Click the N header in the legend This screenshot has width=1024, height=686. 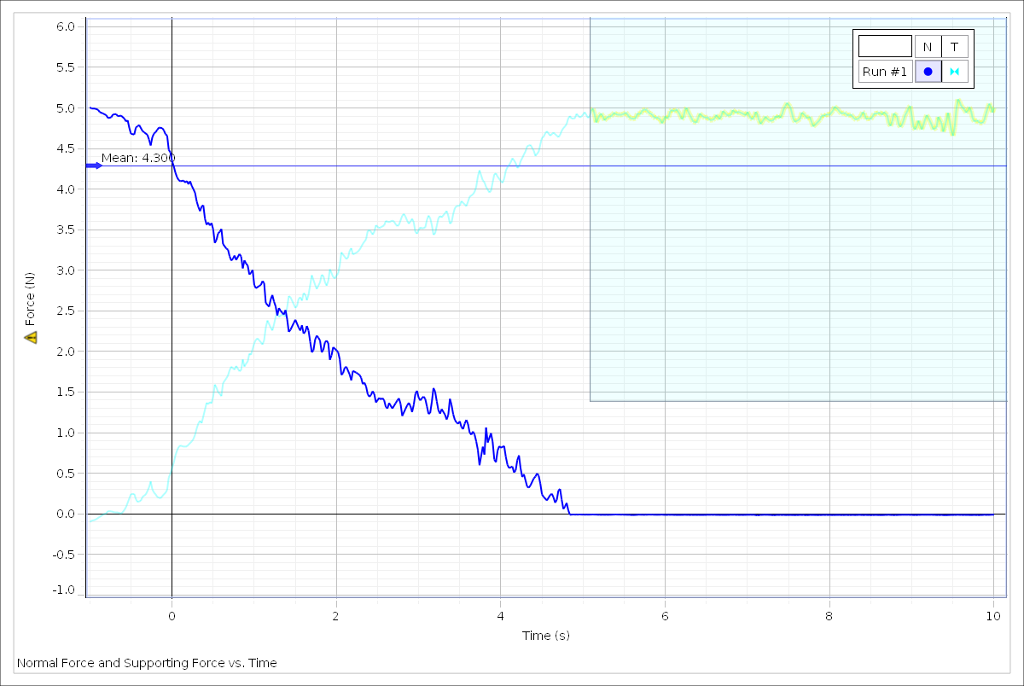pyautogui.click(x=926, y=45)
